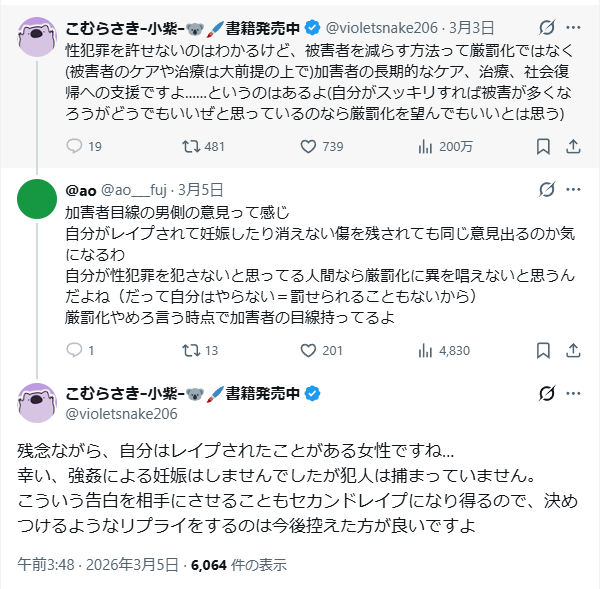Open more options on @ao's reply
The width and height of the screenshot is (601, 589).
tap(573, 189)
